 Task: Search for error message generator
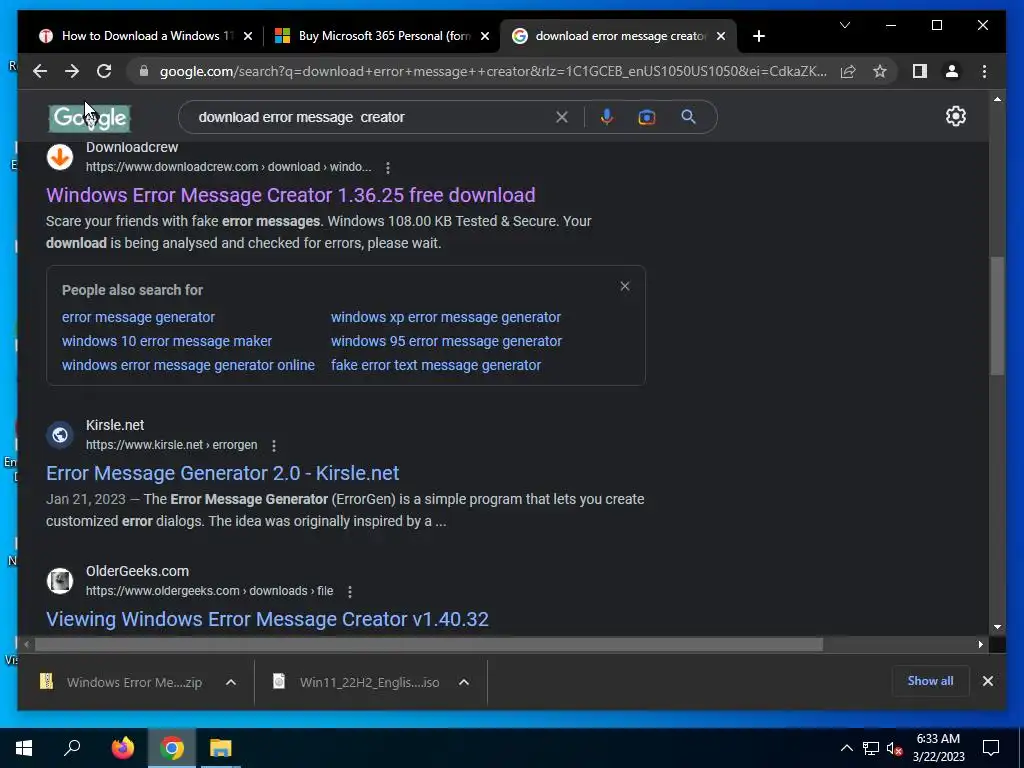coord(138,317)
